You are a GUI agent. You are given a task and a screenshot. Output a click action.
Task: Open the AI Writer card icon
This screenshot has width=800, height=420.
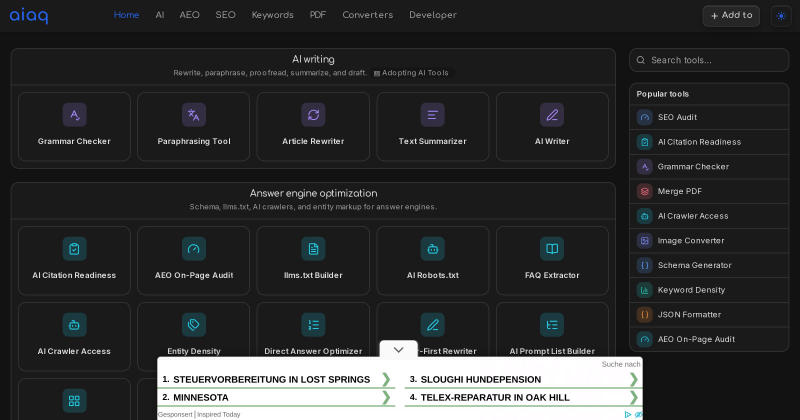coord(552,115)
